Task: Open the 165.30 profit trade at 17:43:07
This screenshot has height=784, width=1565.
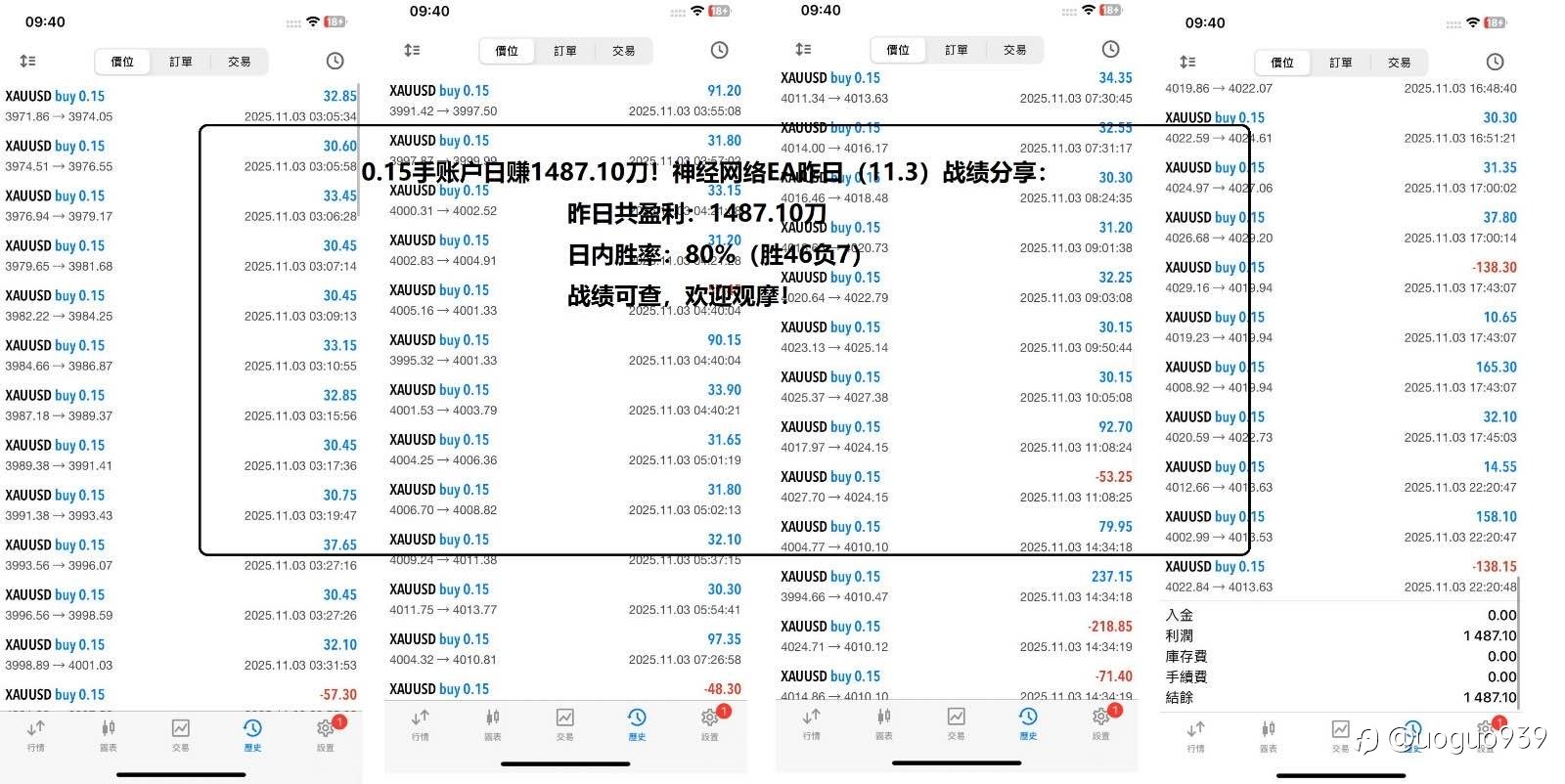Action: coord(1341,376)
